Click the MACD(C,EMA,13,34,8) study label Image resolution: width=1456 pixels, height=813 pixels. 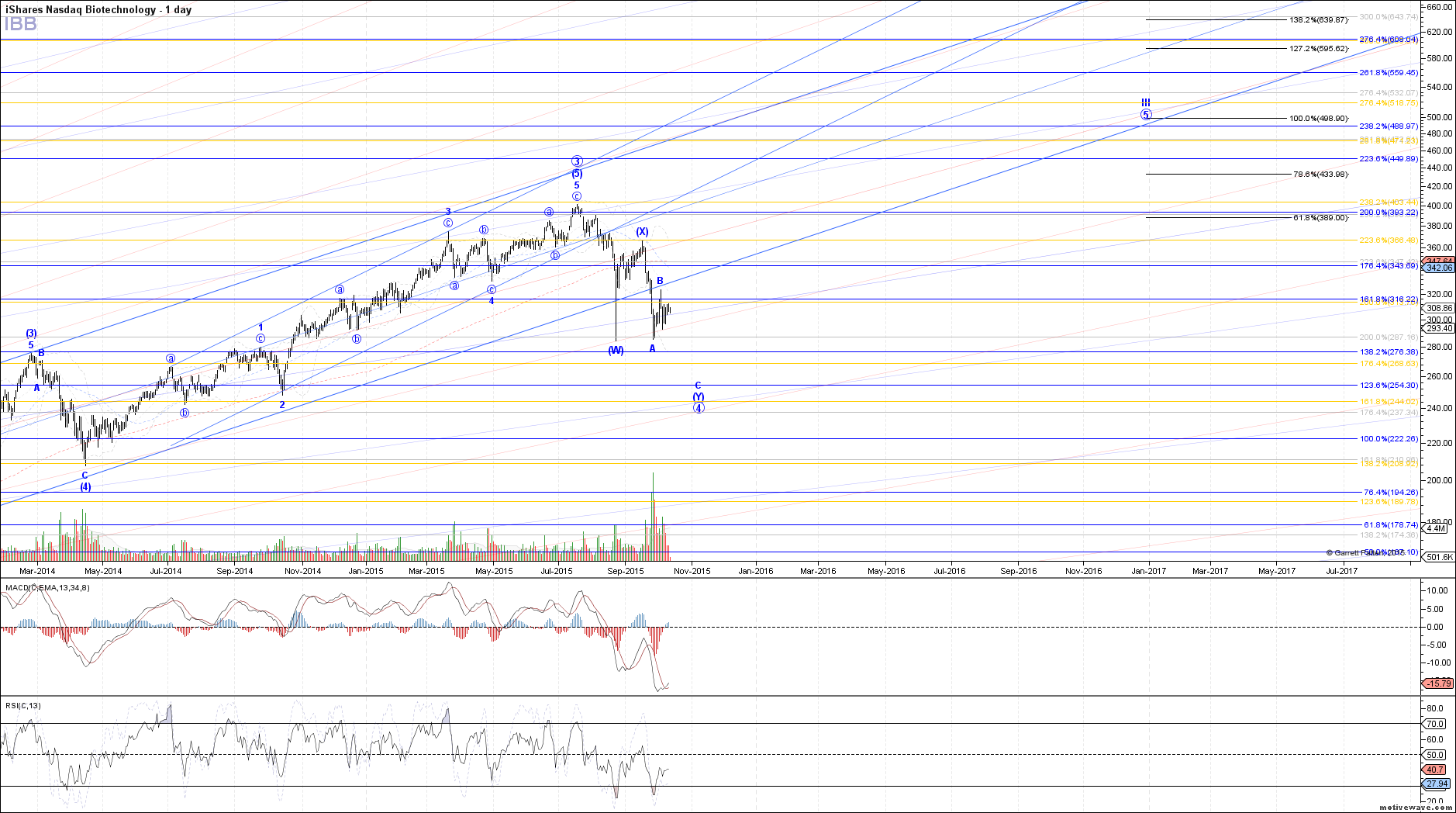[47, 587]
